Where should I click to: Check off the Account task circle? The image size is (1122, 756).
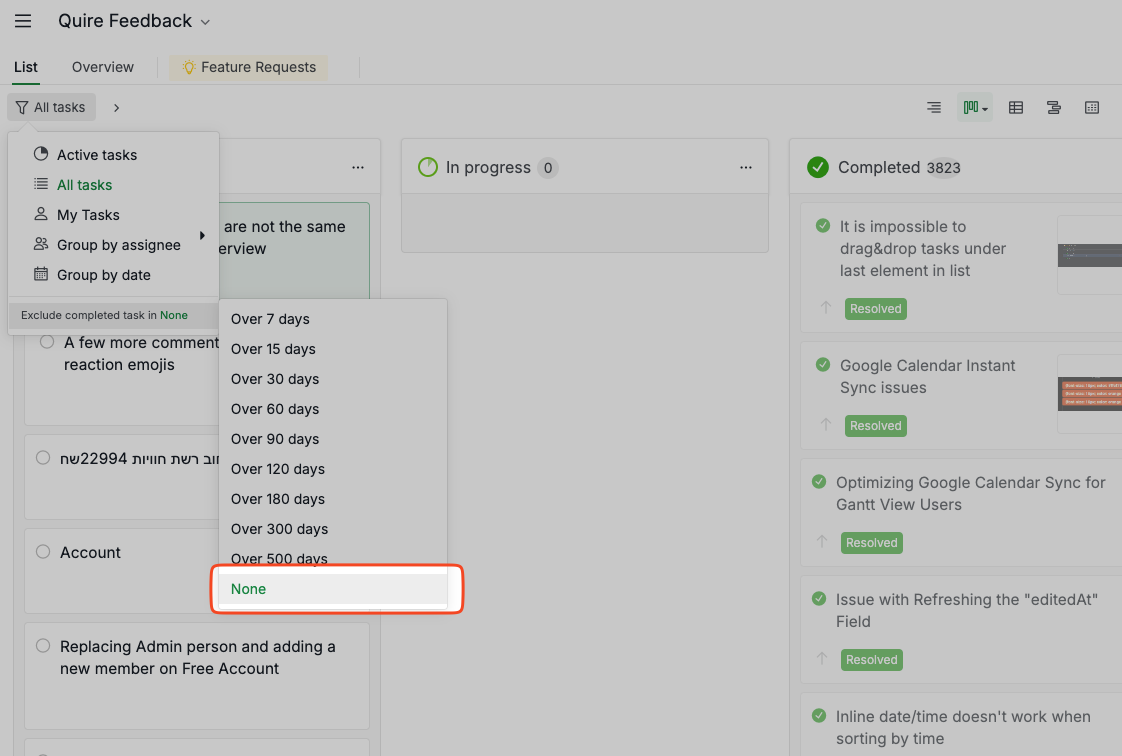[43, 551]
